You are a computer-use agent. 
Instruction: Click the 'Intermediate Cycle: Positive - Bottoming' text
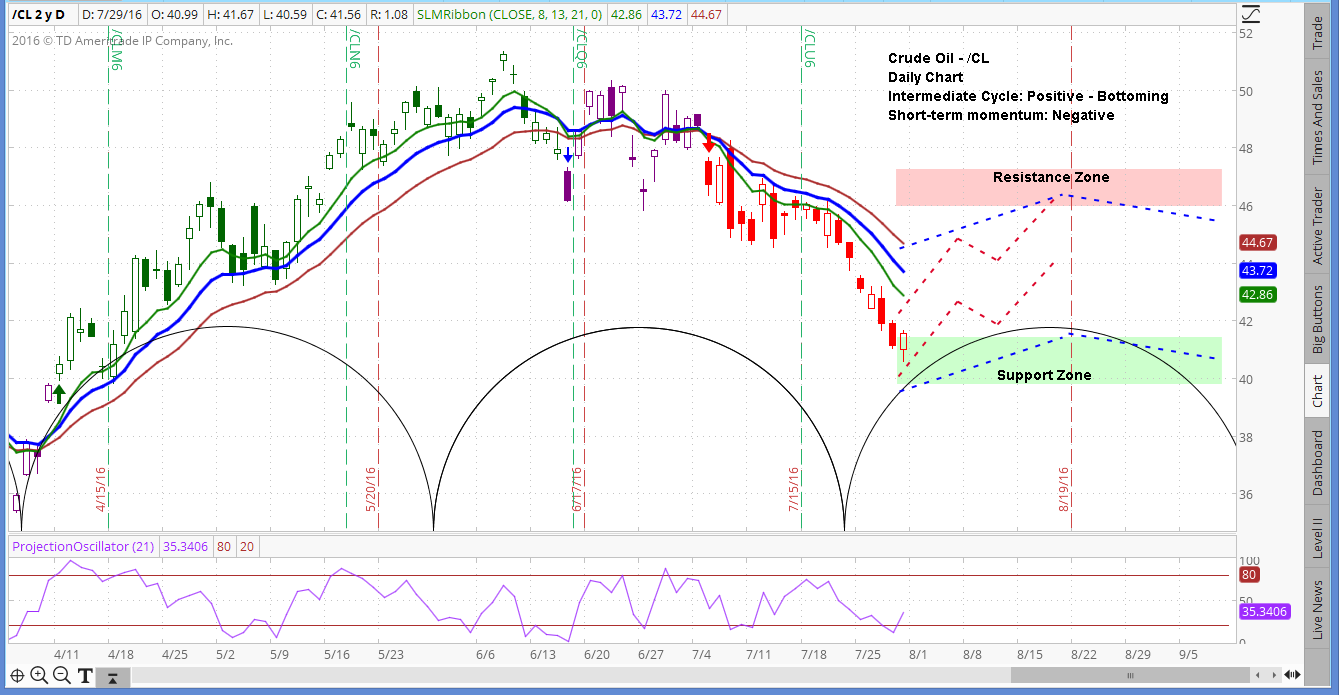(1028, 96)
